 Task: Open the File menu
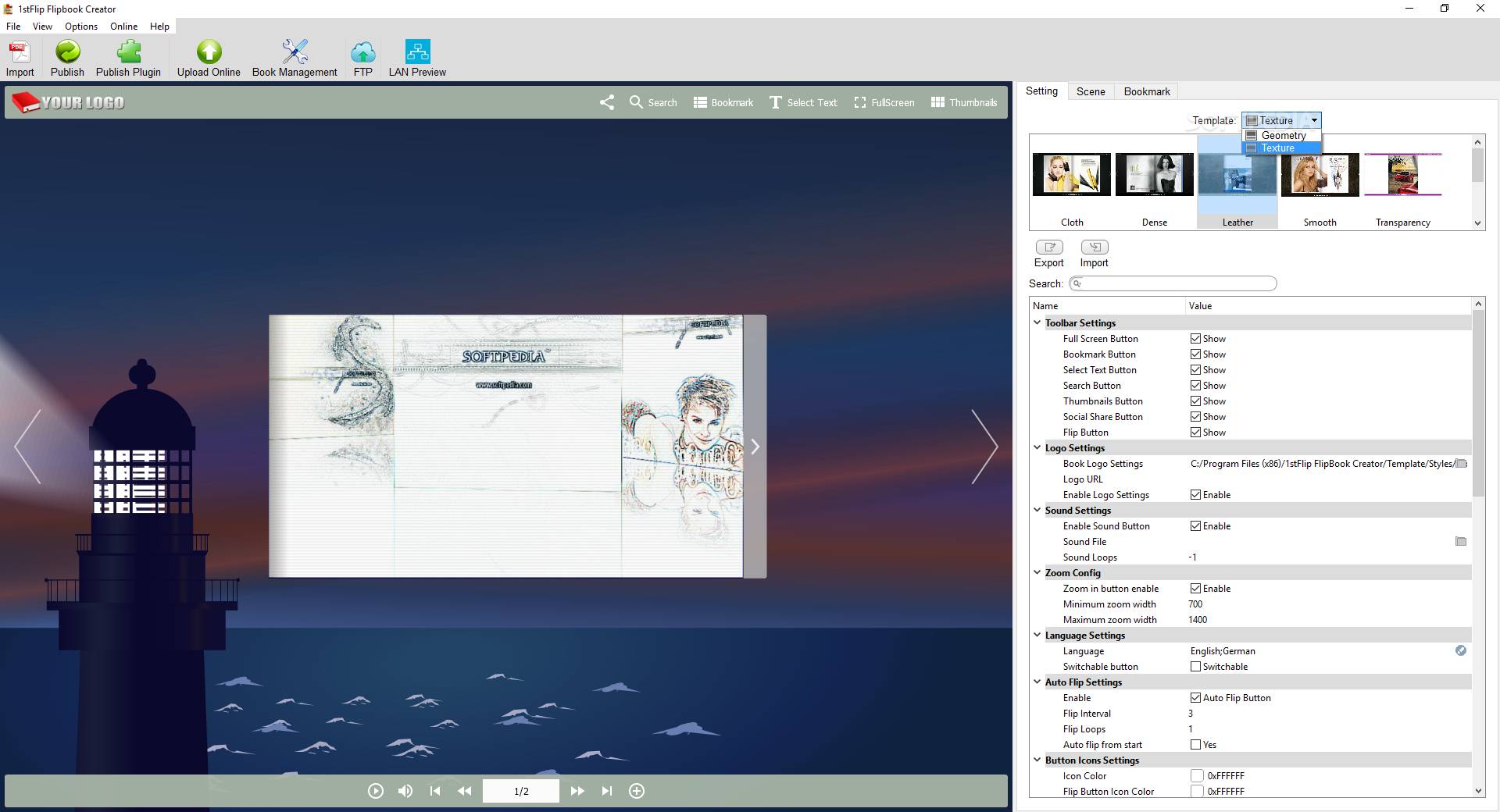click(13, 26)
